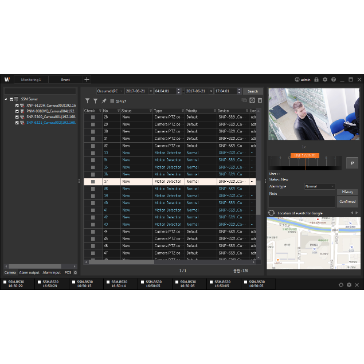Click the orange marker on the playback timeline

point(305,155)
